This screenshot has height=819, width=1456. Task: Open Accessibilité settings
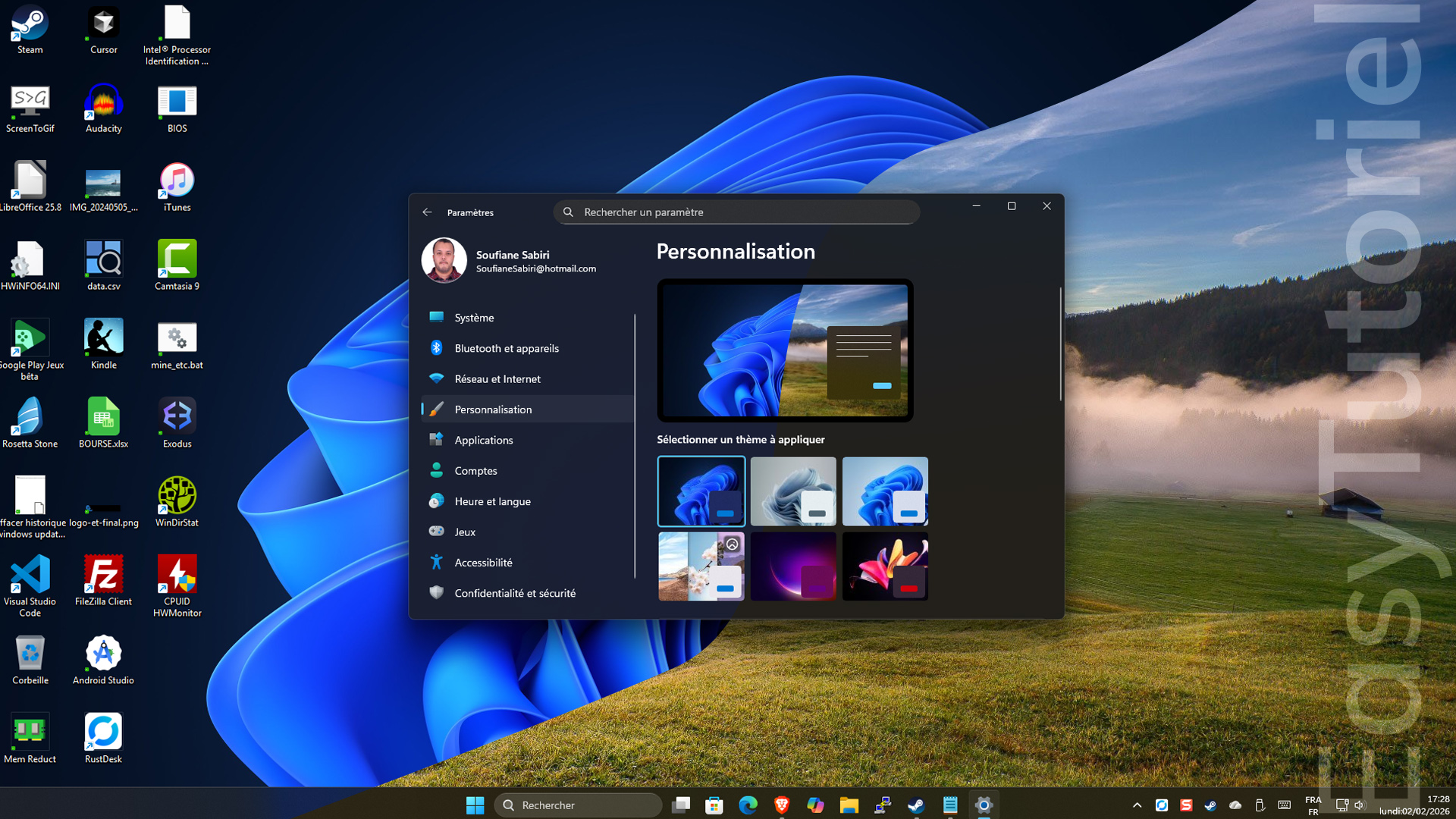tap(484, 562)
